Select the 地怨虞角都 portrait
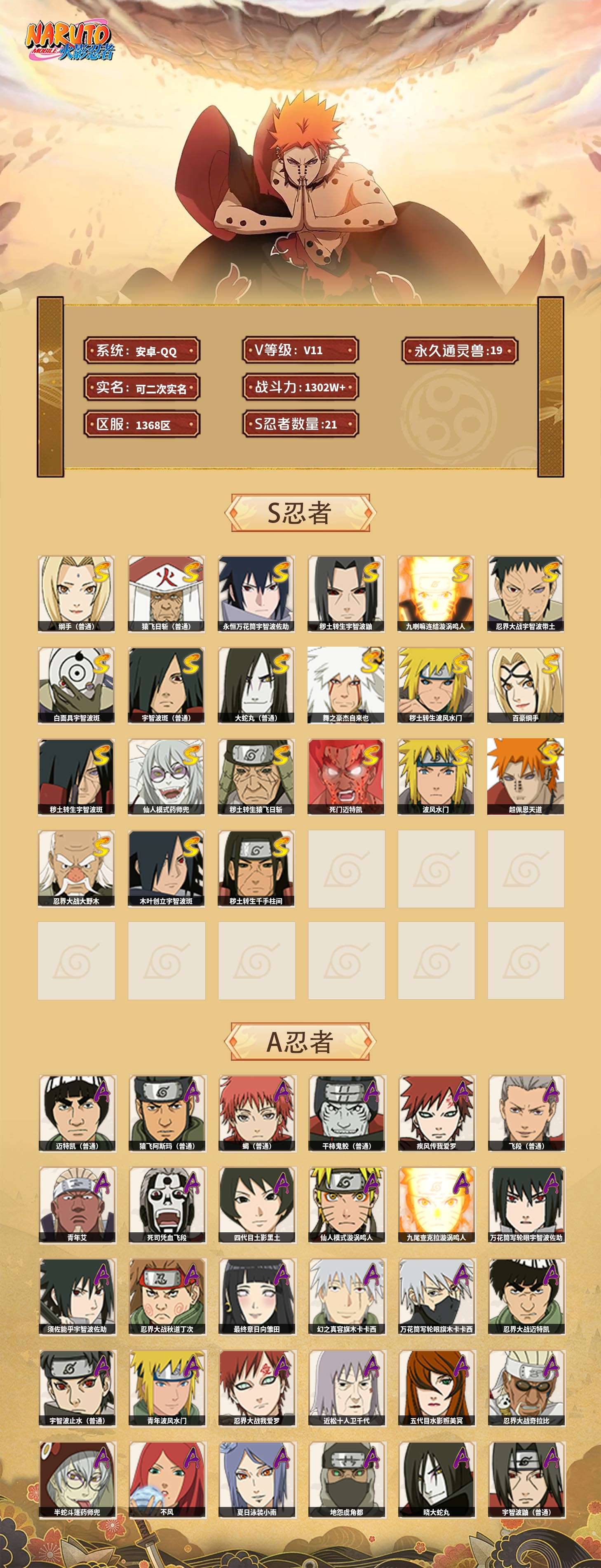The height and width of the screenshot is (1568, 601). click(x=347, y=1479)
